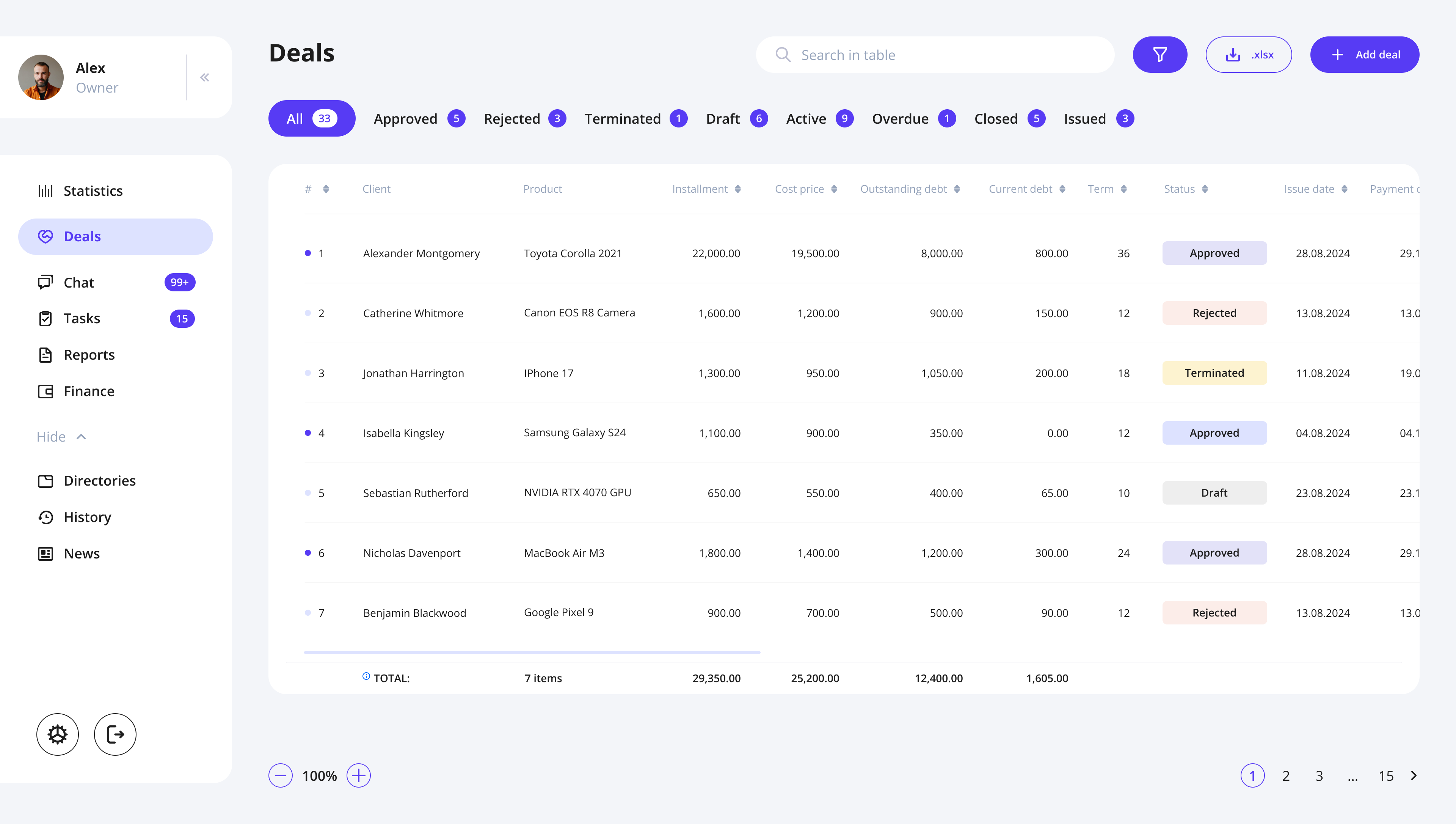Click the Statistics bar chart icon
1456x824 pixels.
tap(45, 191)
